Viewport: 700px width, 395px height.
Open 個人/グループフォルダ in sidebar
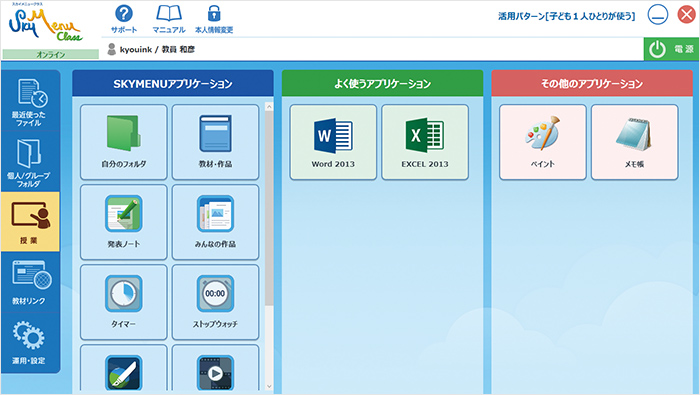[29, 162]
